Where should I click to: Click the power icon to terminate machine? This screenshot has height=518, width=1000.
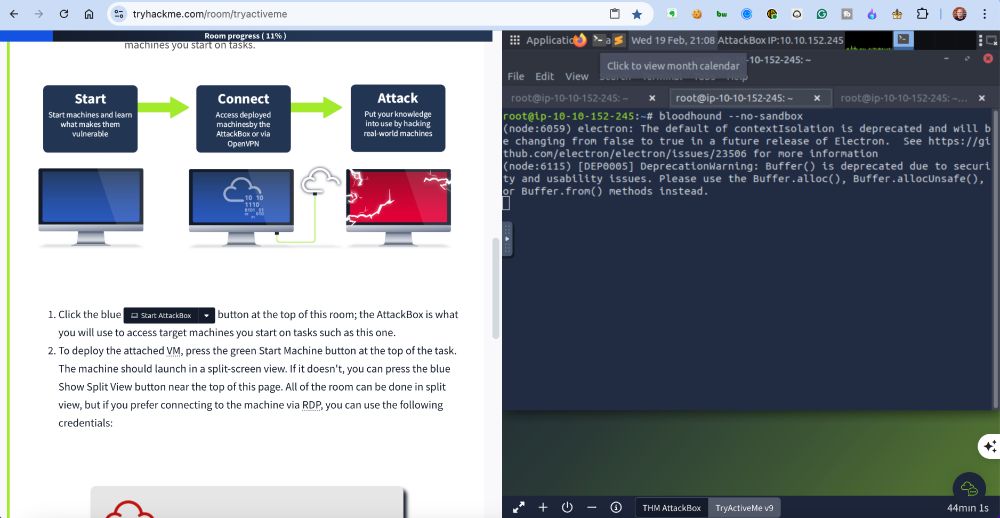coord(567,507)
